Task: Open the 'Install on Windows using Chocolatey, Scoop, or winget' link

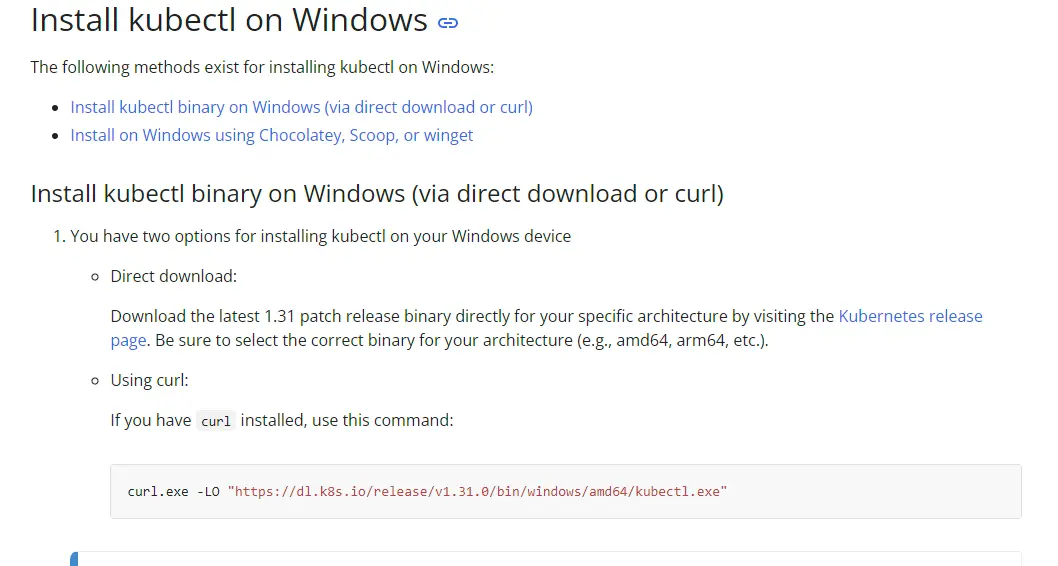Action: coord(271,135)
